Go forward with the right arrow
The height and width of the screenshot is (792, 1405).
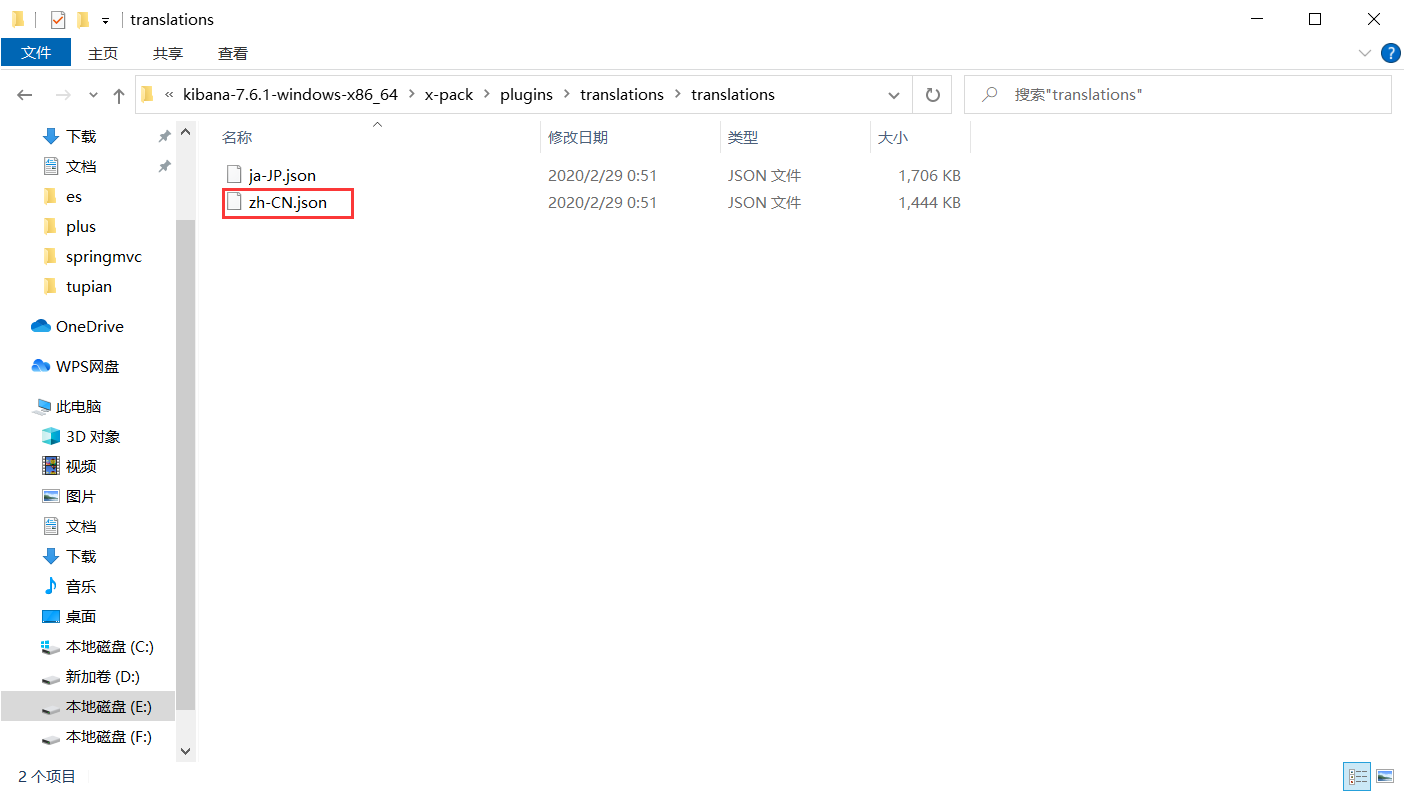pyautogui.click(x=62, y=95)
